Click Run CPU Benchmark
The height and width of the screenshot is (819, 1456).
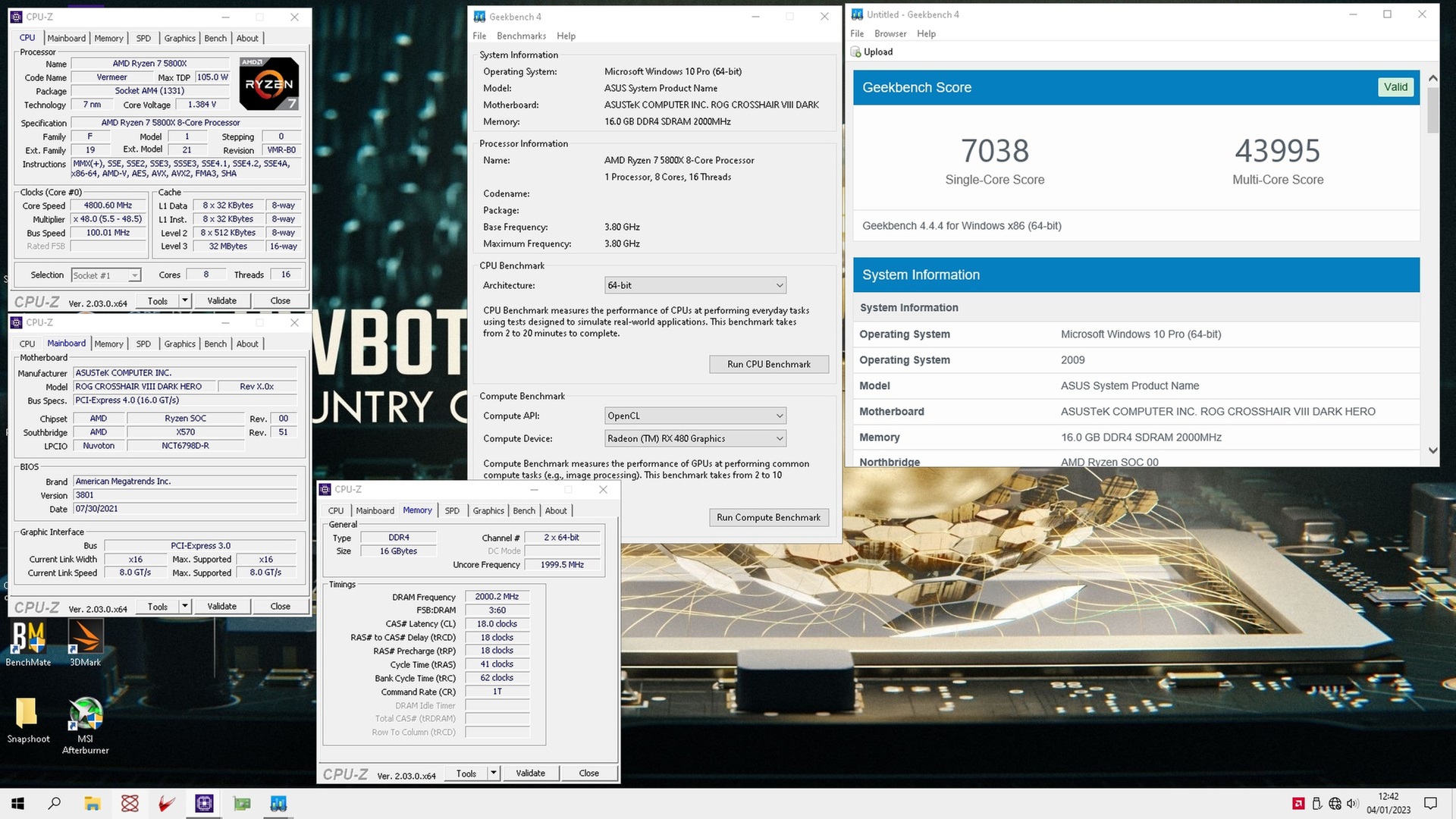click(x=769, y=364)
